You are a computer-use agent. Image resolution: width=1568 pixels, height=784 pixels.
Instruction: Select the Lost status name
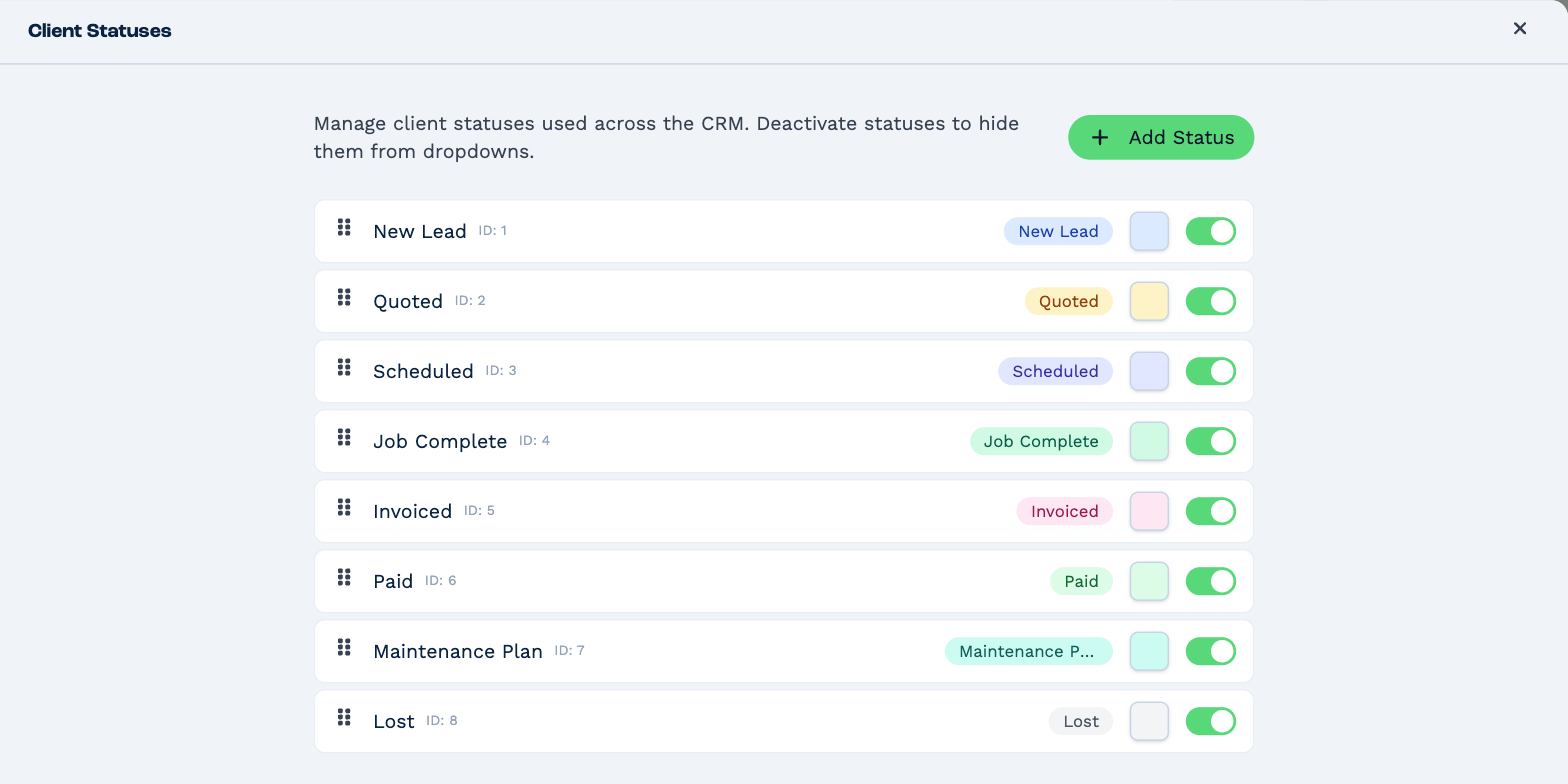click(x=394, y=721)
